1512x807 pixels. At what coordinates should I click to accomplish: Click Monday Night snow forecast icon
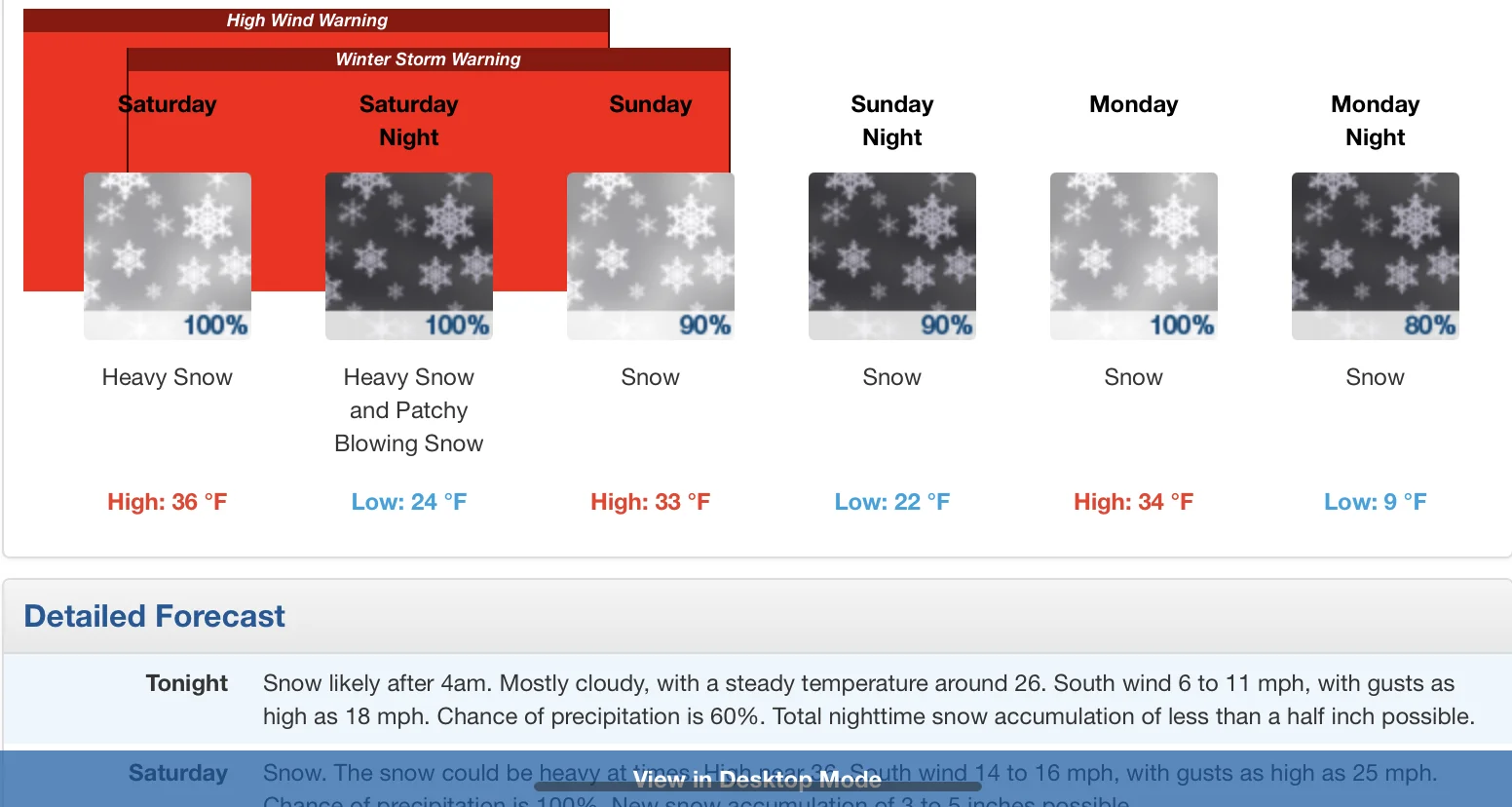coord(1376,255)
